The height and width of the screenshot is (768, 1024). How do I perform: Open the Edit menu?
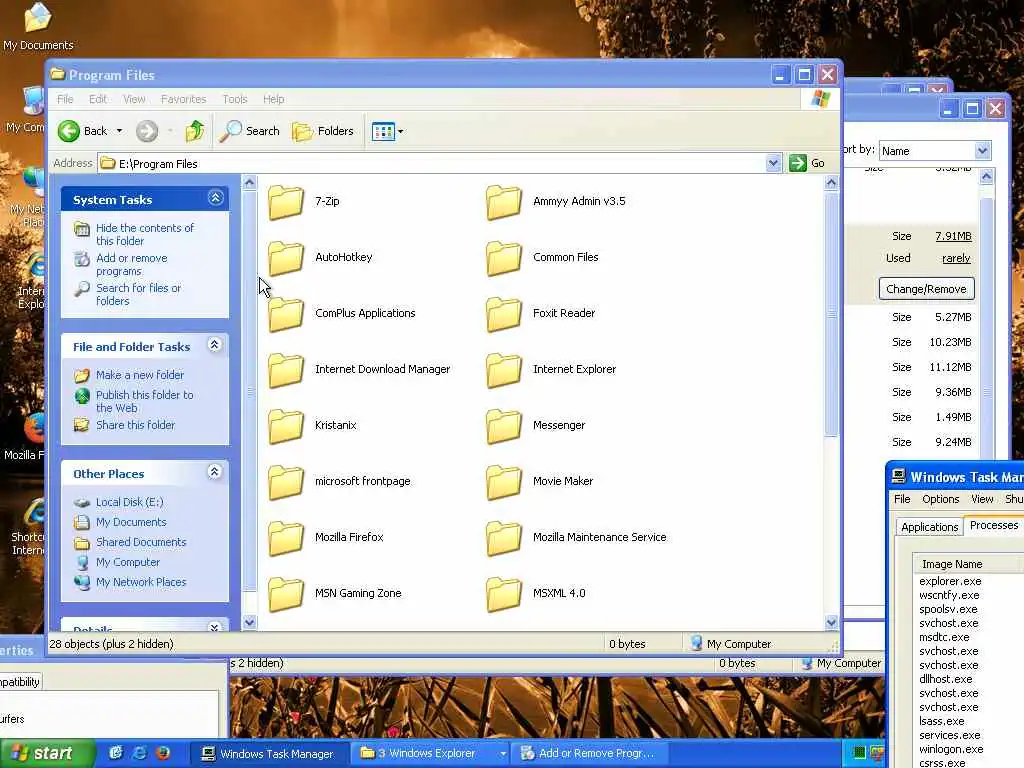tap(98, 99)
